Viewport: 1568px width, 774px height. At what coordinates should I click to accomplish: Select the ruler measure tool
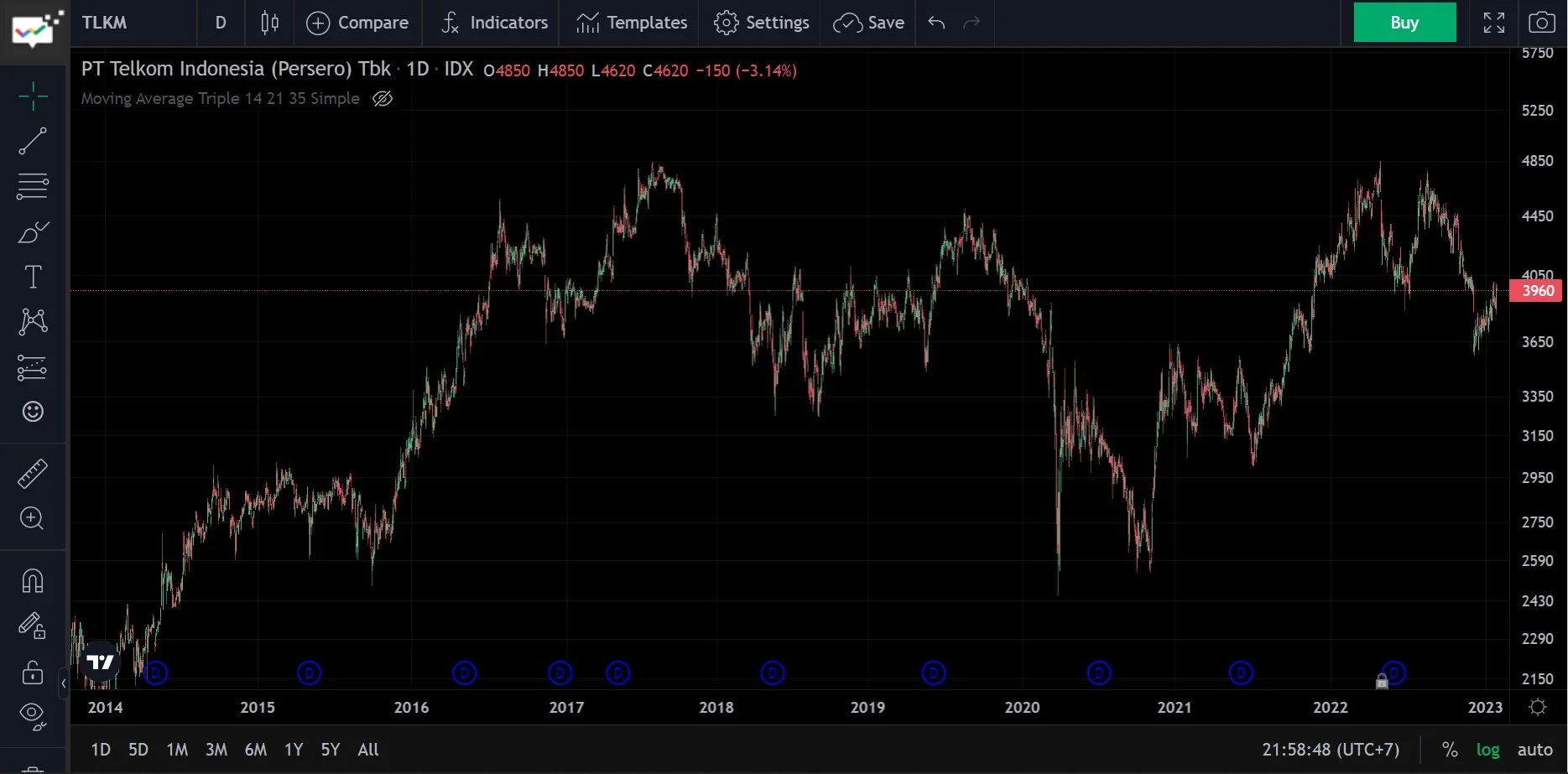click(33, 475)
